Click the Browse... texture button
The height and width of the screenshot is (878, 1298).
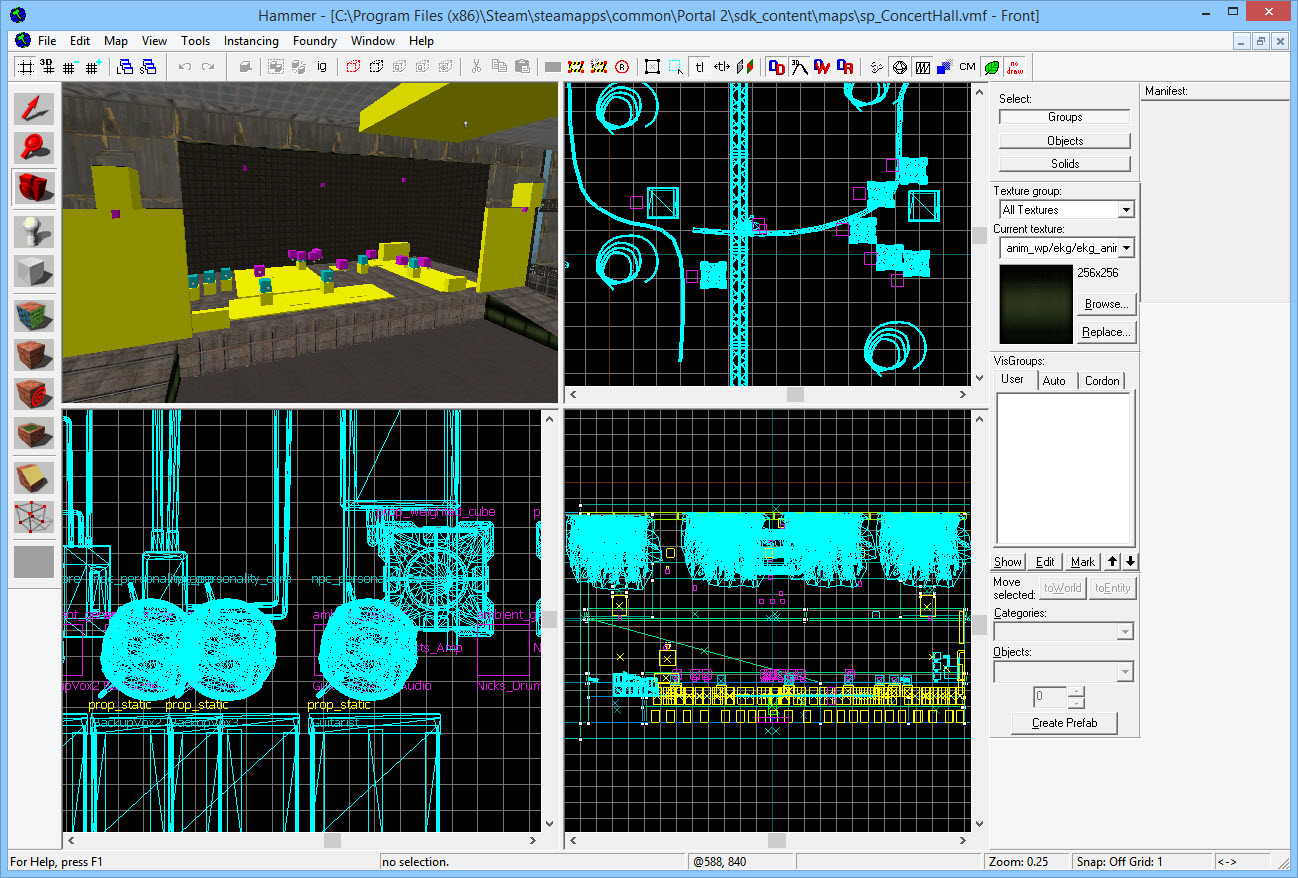(1107, 304)
